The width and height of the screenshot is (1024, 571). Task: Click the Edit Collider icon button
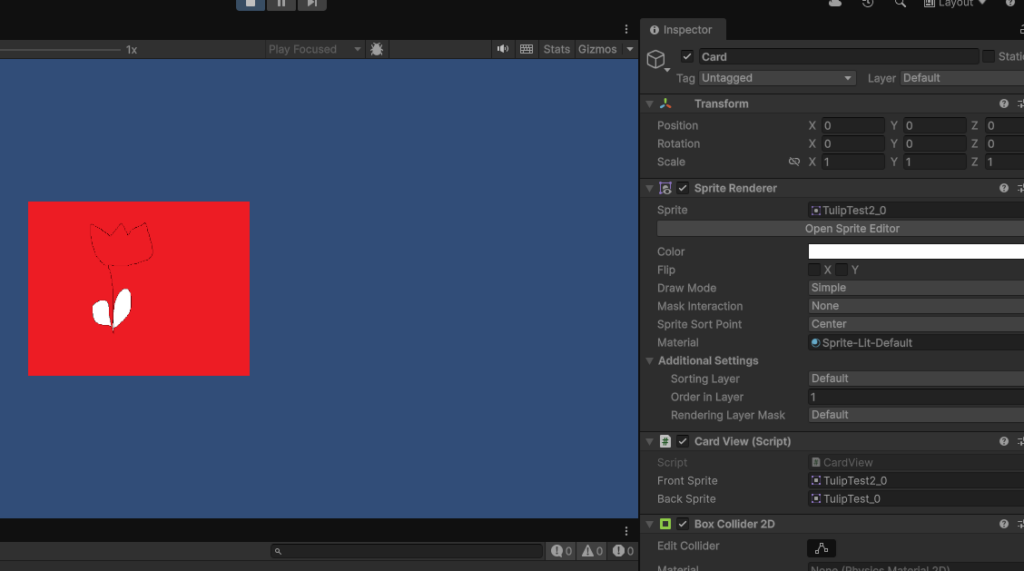pos(821,547)
